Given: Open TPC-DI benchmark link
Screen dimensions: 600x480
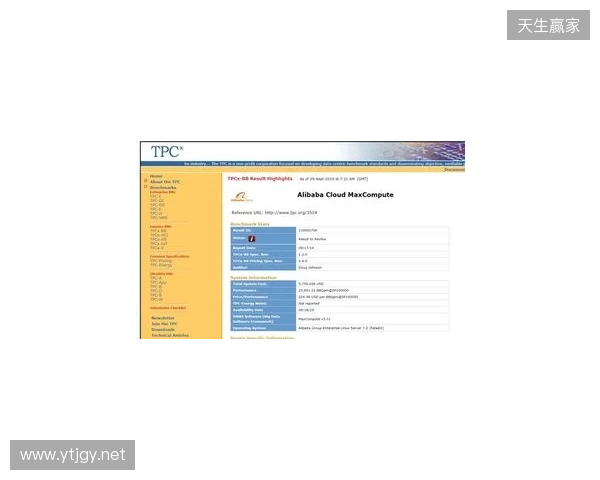Looking at the screenshot, I should pos(157,201).
